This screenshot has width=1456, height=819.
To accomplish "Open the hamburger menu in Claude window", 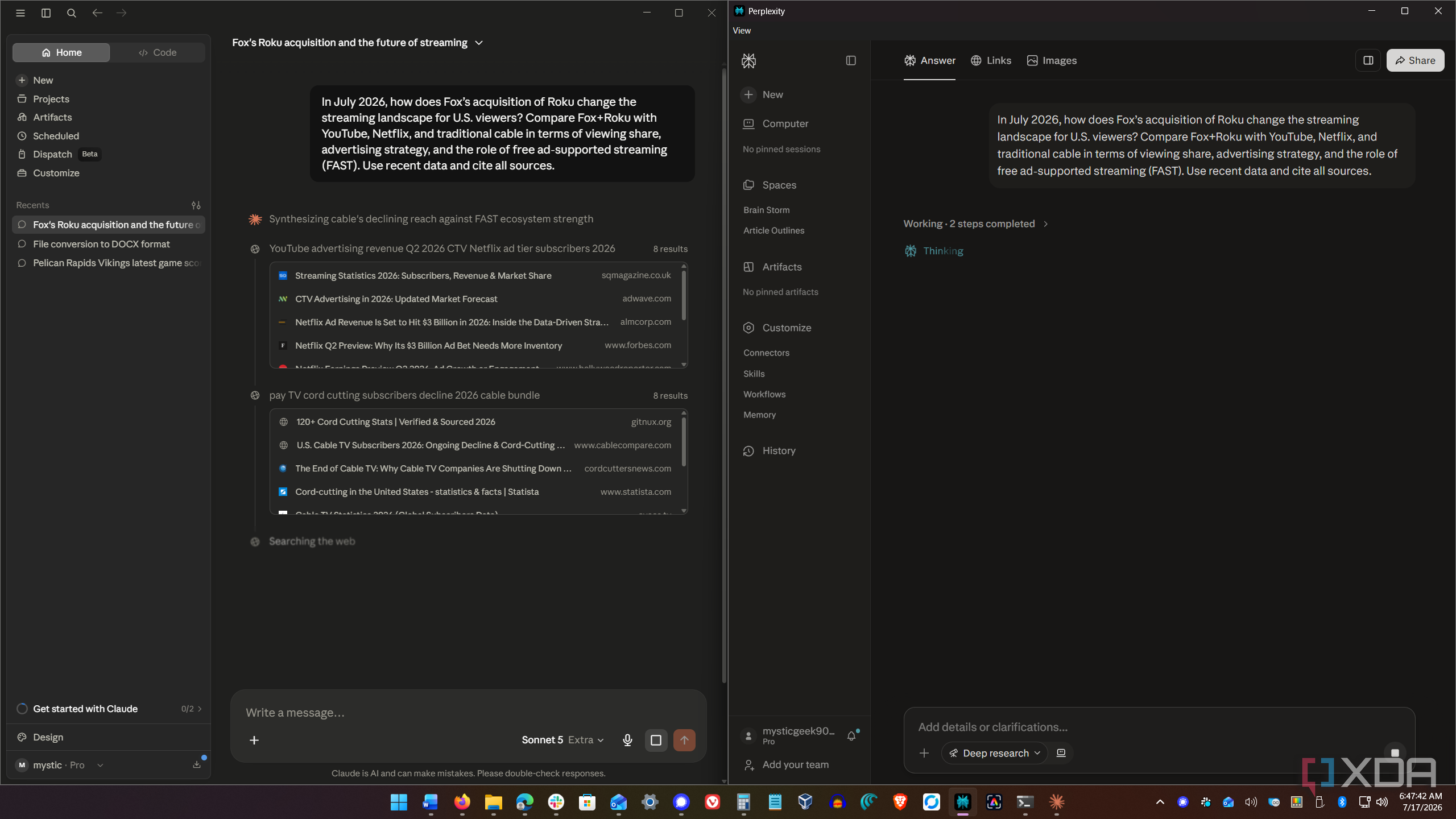I will point(20,13).
